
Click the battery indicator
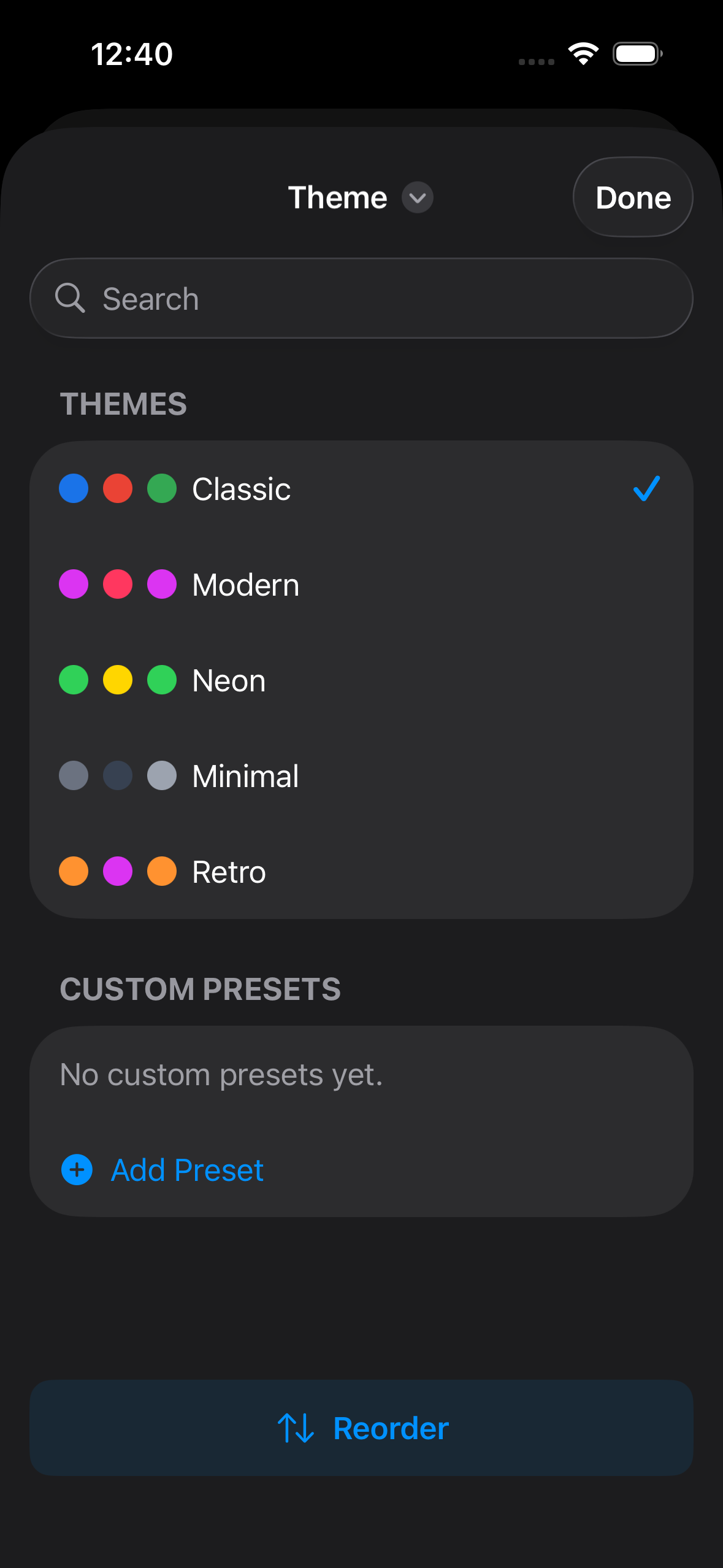(x=637, y=54)
